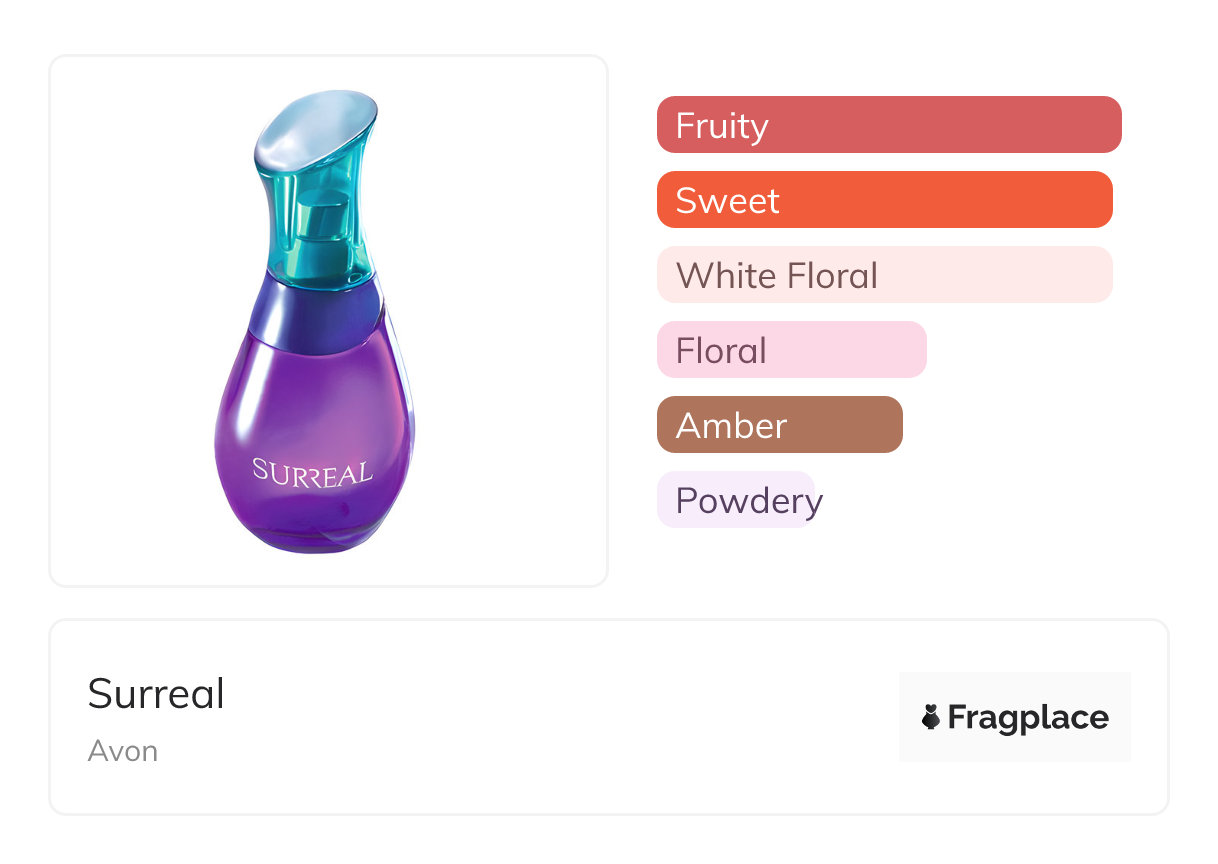Screen dimensions: 1218x864
Task: Click the word Sweet in orange bar
Action: click(x=727, y=201)
